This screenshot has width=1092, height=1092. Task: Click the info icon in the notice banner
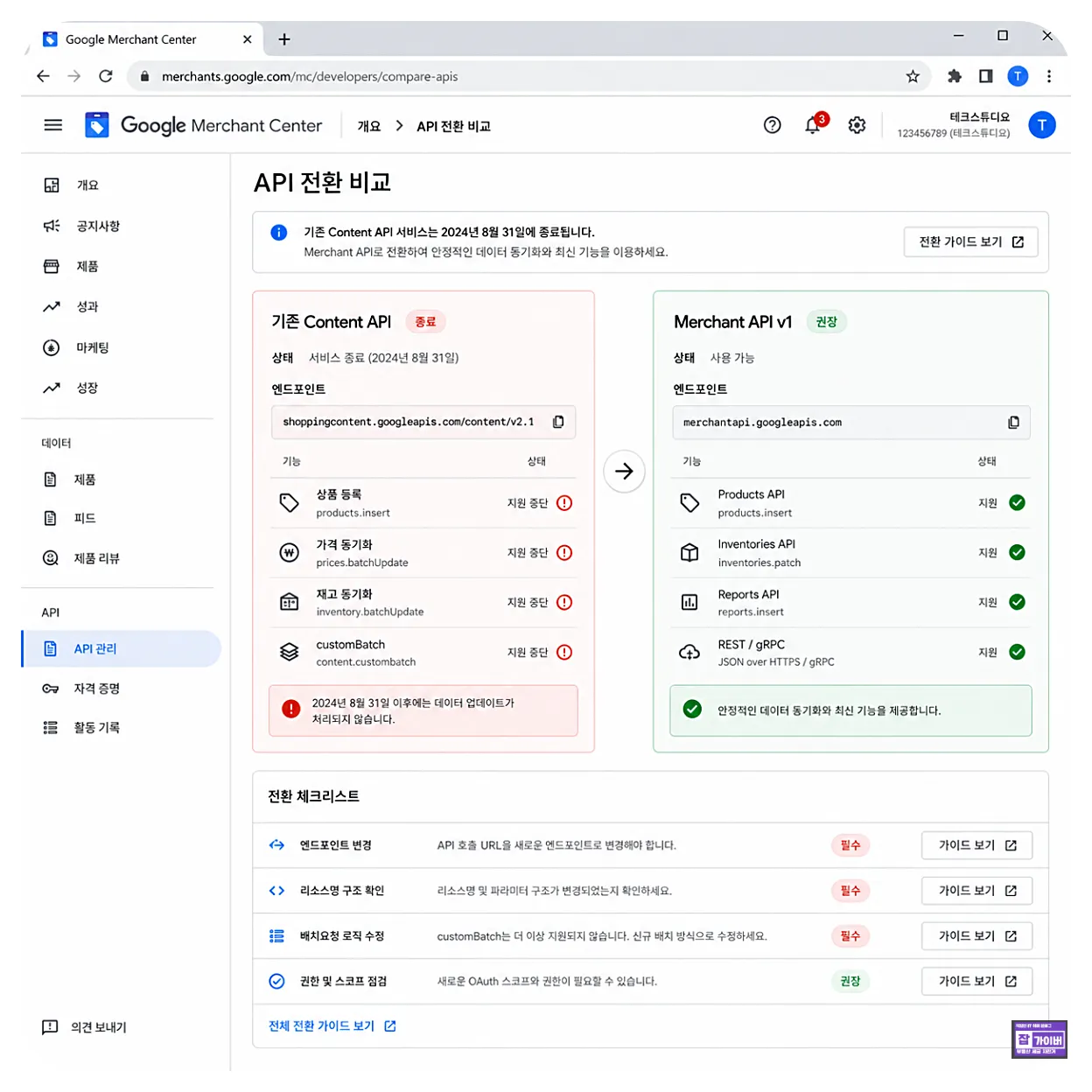(x=278, y=232)
